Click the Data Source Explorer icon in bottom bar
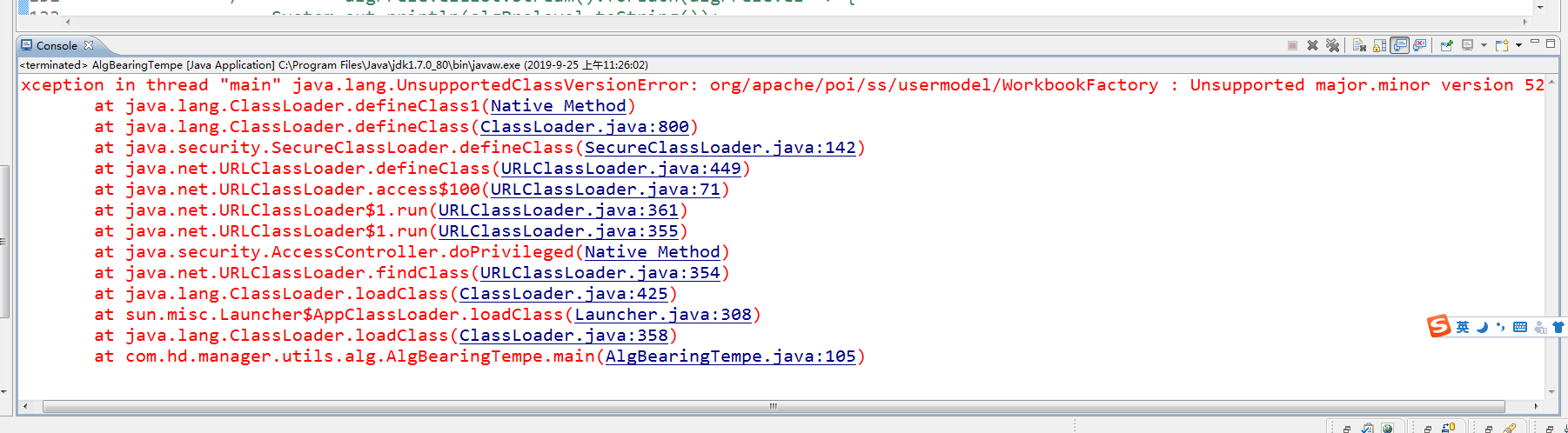 pos(1448,428)
